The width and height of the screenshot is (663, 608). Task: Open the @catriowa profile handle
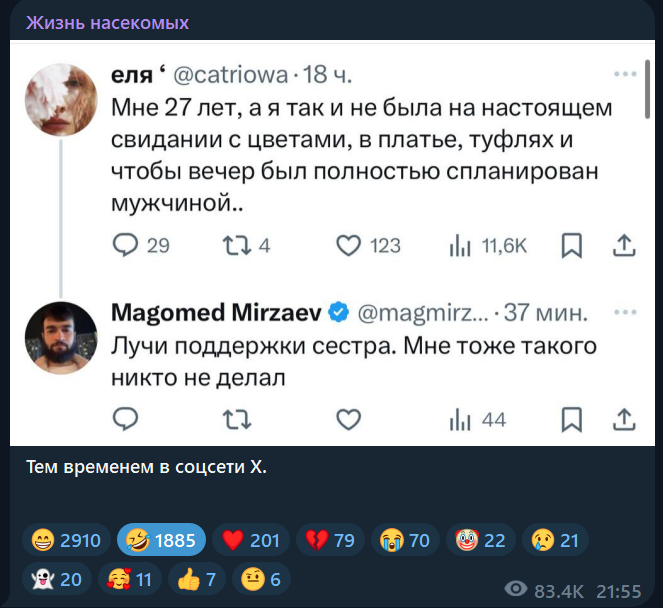click(231, 75)
